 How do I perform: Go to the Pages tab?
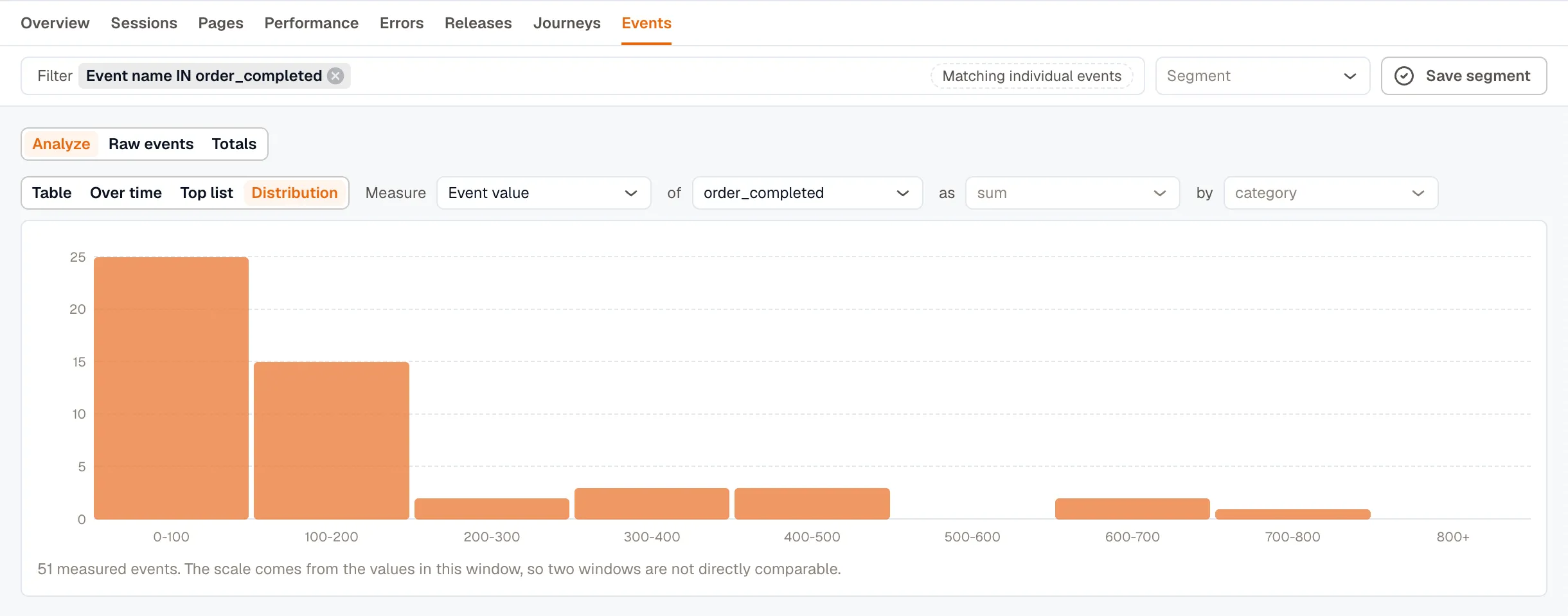[x=220, y=23]
